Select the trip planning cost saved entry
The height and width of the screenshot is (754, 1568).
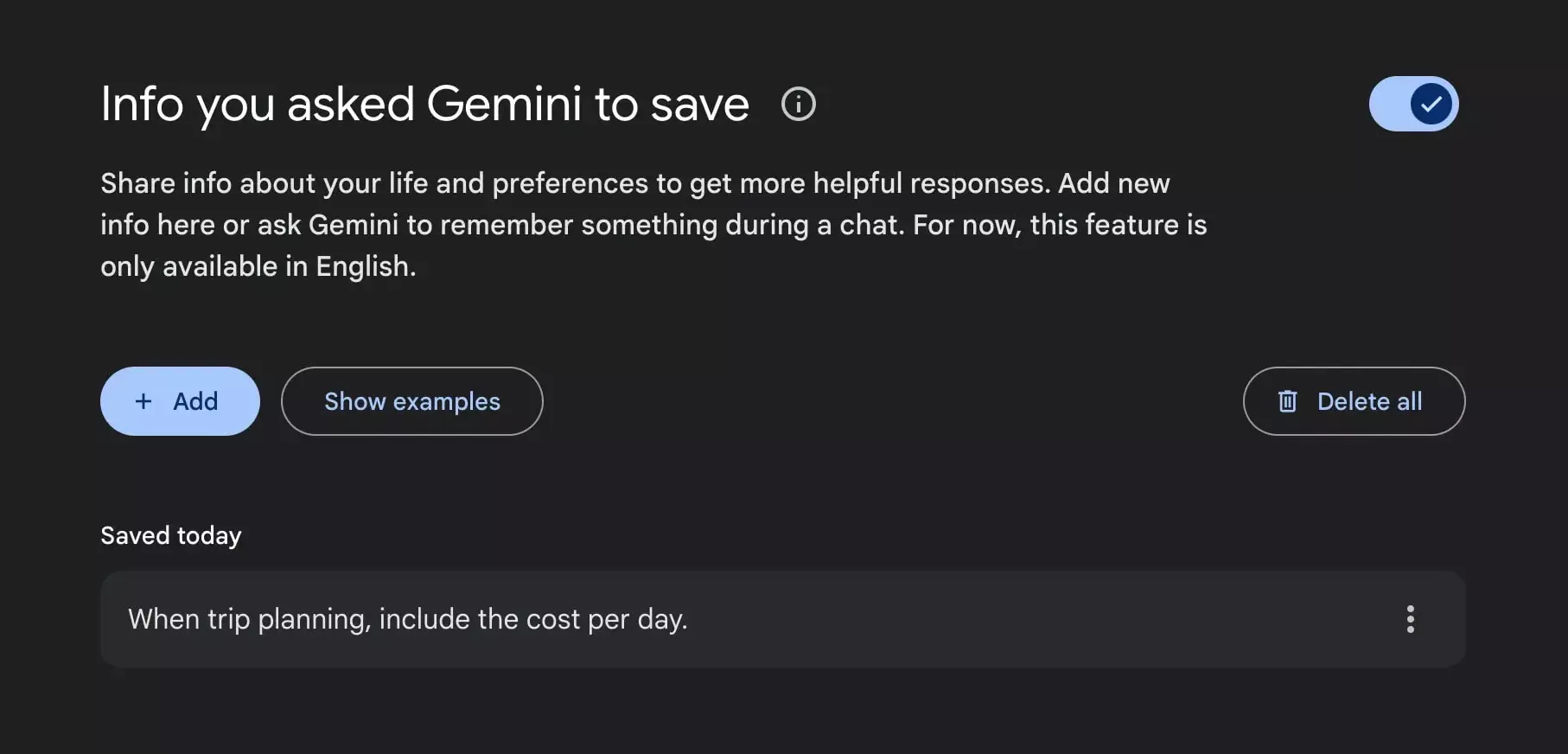tap(782, 619)
